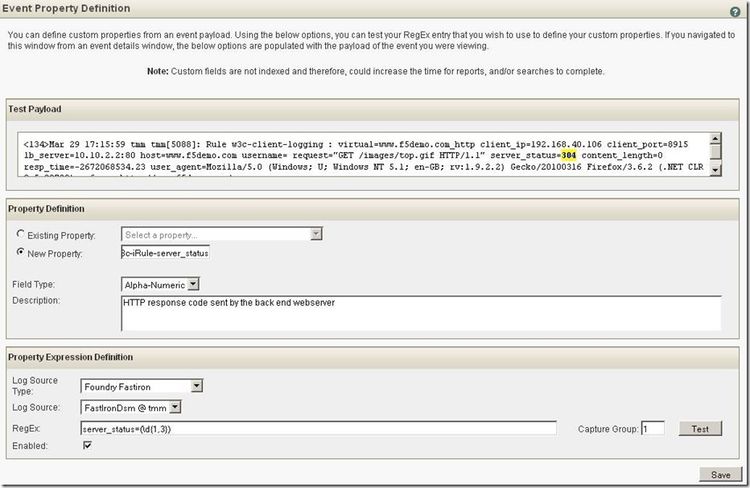Click the Event Property Definition title
Screen dimensions: 750x488
(66, 8)
